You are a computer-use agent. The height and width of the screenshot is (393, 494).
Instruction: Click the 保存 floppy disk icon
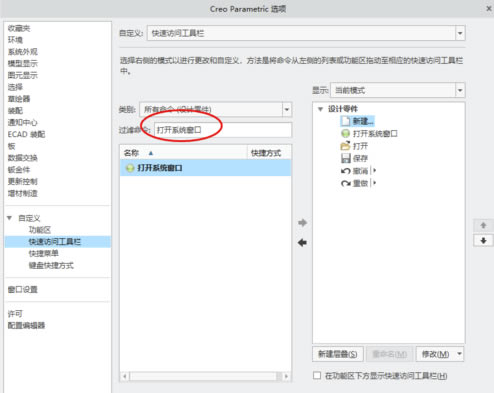[346, 158]
